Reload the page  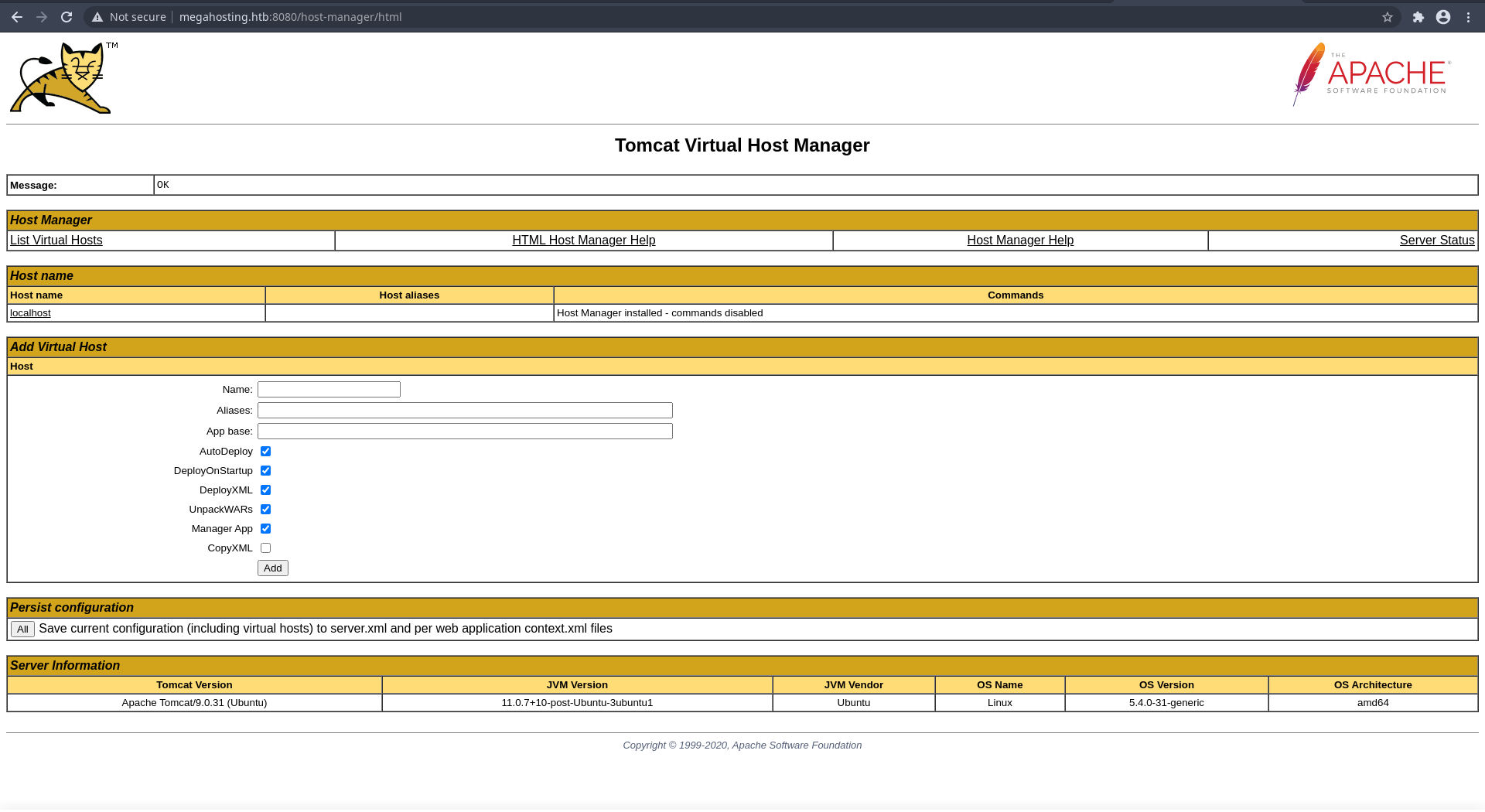tap(67, 17)
